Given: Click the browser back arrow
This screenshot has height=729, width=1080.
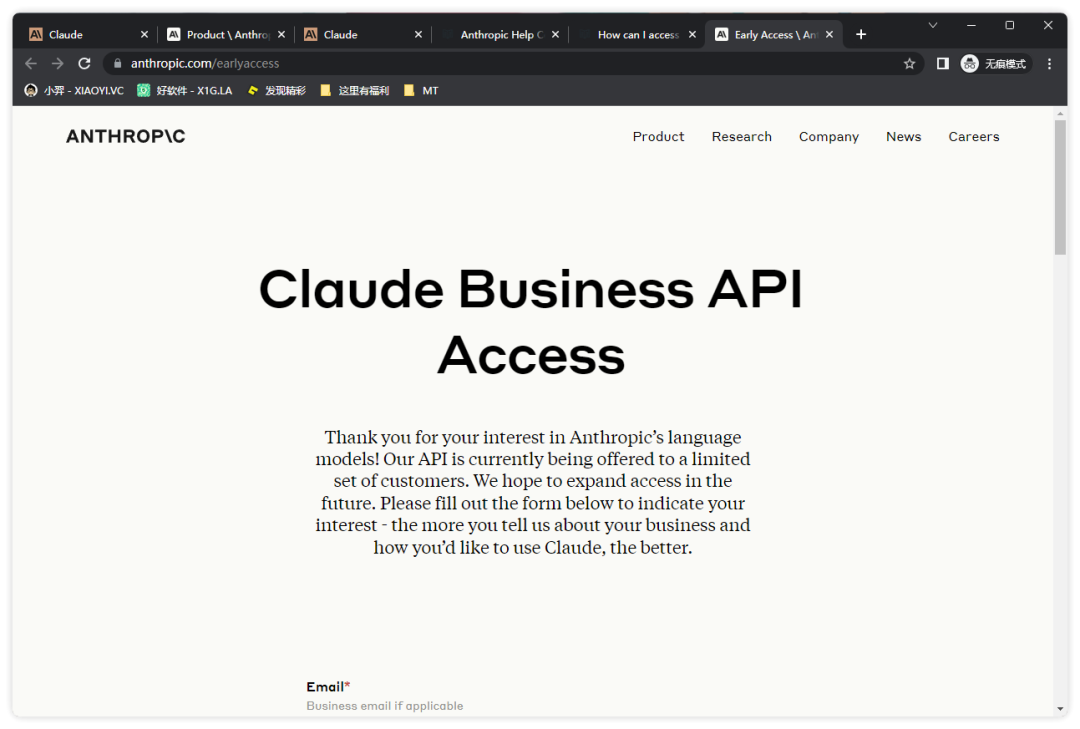Looking at the screenshot, I should point(31,63).
